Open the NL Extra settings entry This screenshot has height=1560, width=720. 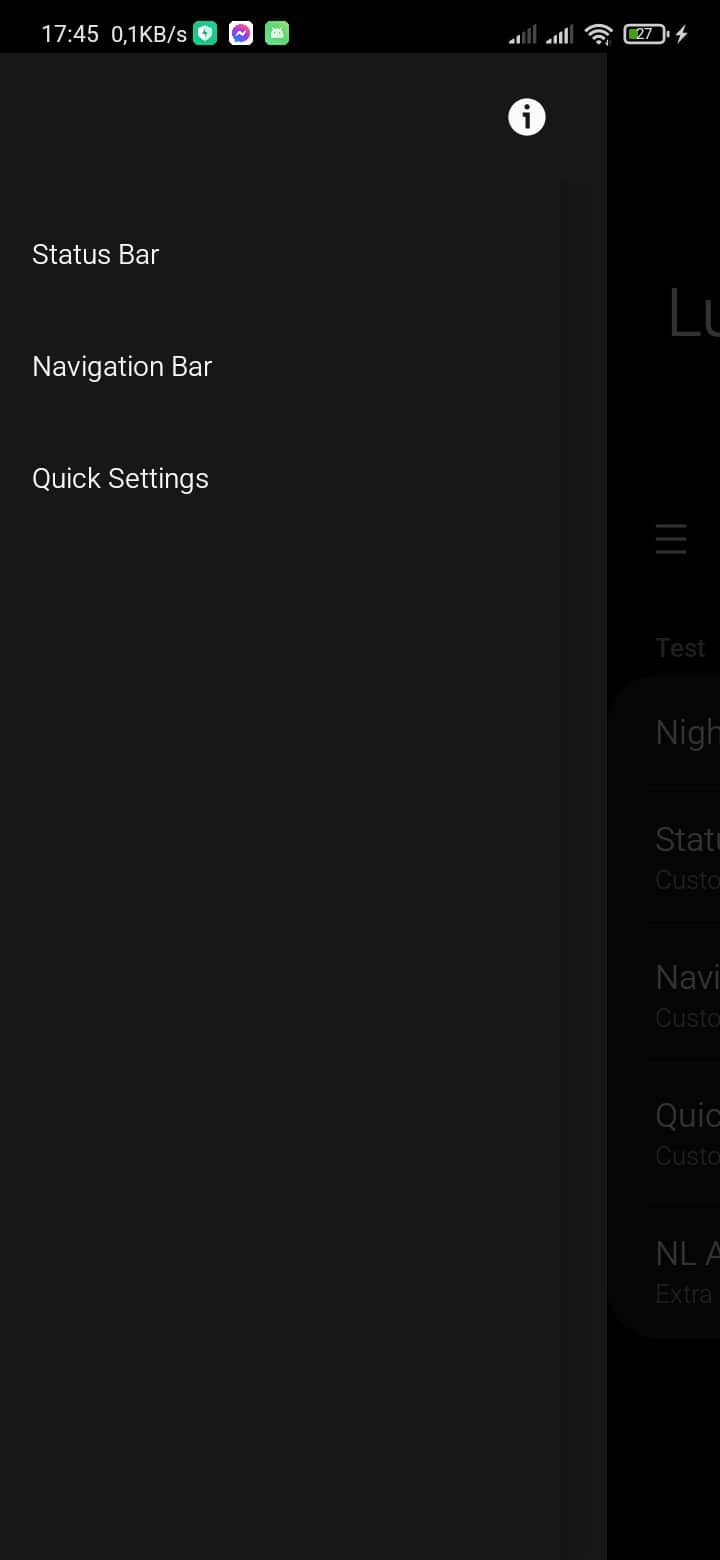click(x=686, y=1270)
